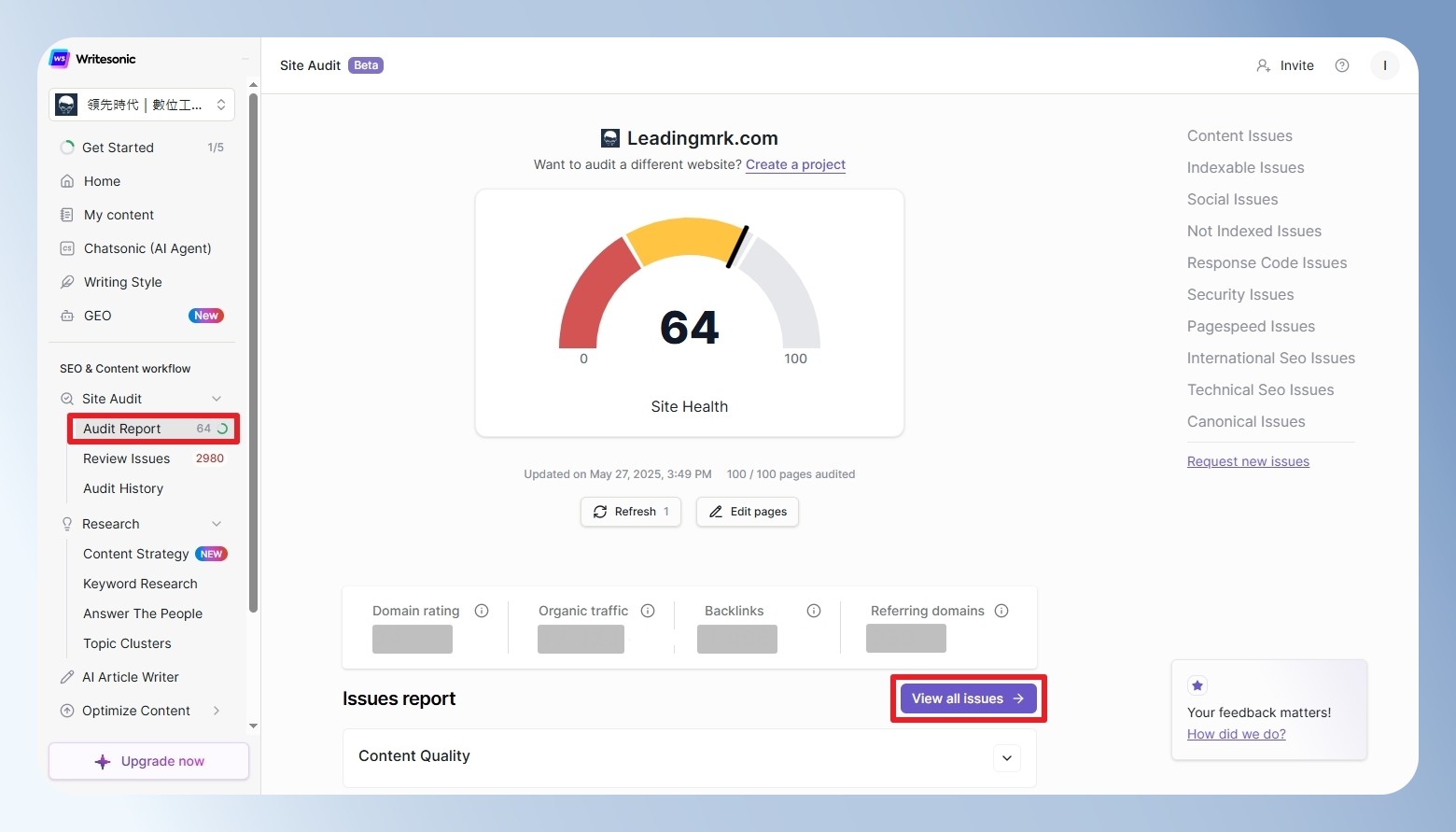The image size is (1456, 832).
Task: Open the help question mark icon
Action: click(1342, 65)
